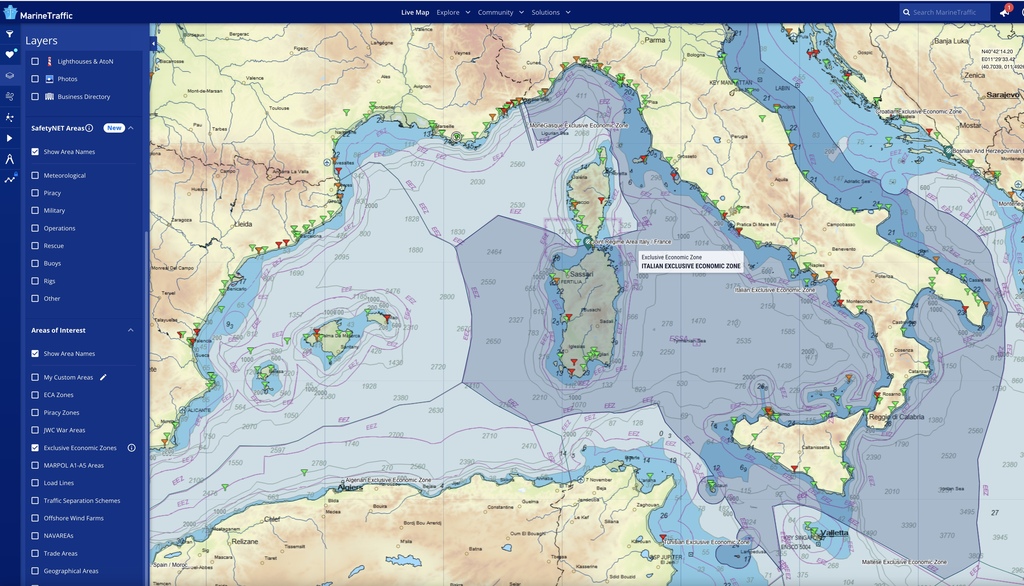Enable the Piracy Zones checkbox

[35, 413]
